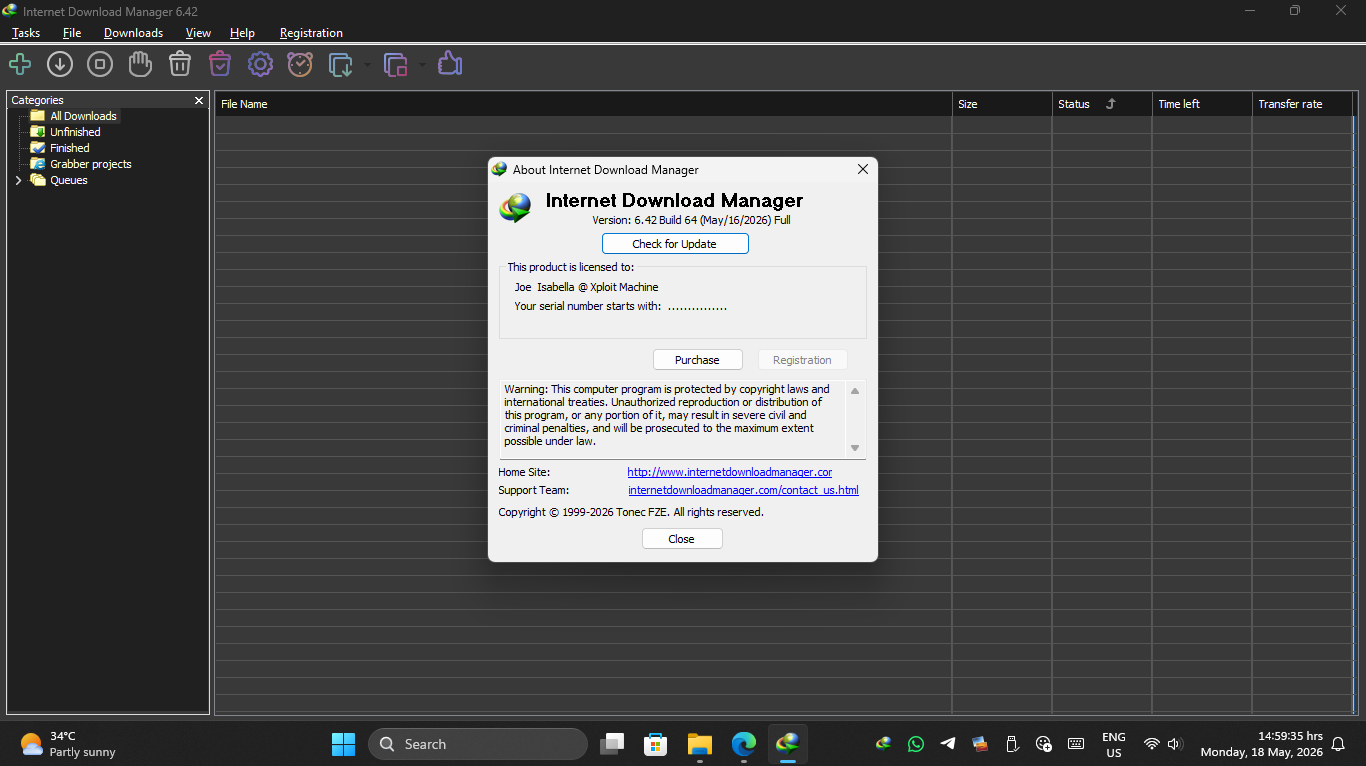Open the Tasks menu
This screenshot has width=1366, height=766.
(26, 33)
